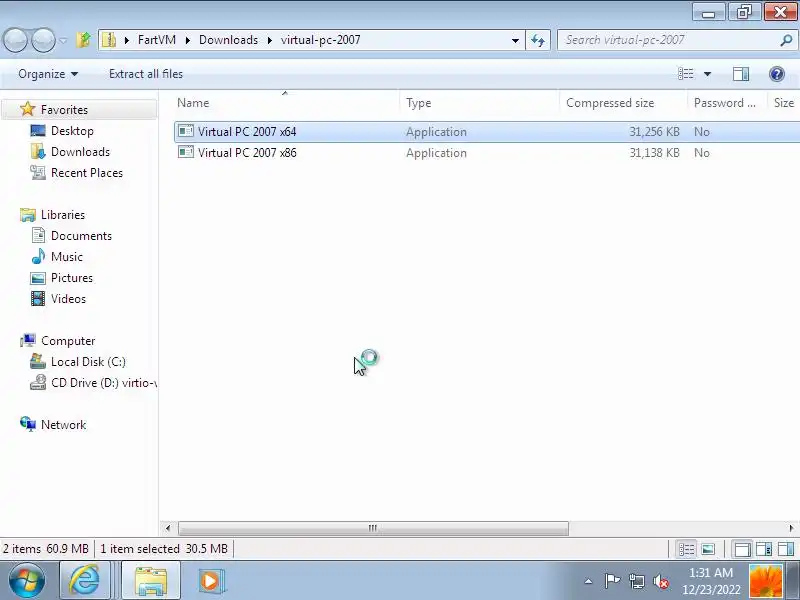Screen dimensions: 800x600
Task: Launch Windows Media Player from taskbar
Action: (x=210, y=581)
